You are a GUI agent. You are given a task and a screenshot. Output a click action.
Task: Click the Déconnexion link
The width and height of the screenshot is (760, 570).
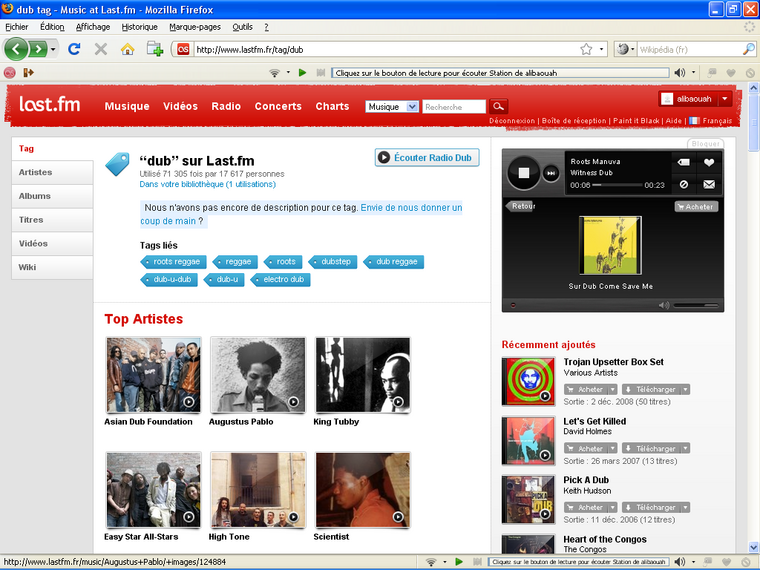coord(512,121)
